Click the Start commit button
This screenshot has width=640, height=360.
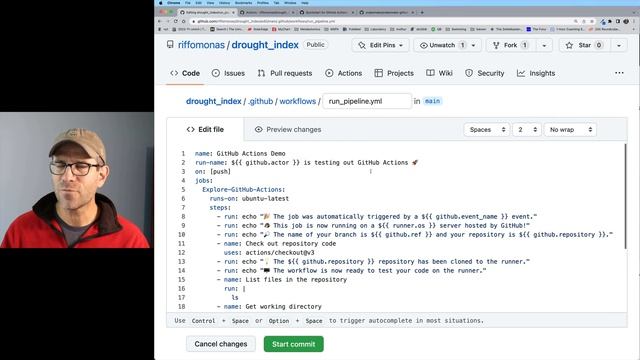click(293, 344)
